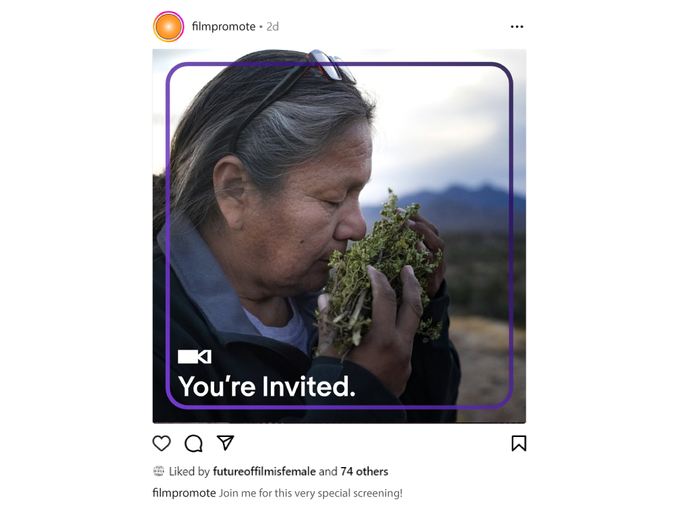Click the sunglasses on the woman's head

(x=330, y=65)
